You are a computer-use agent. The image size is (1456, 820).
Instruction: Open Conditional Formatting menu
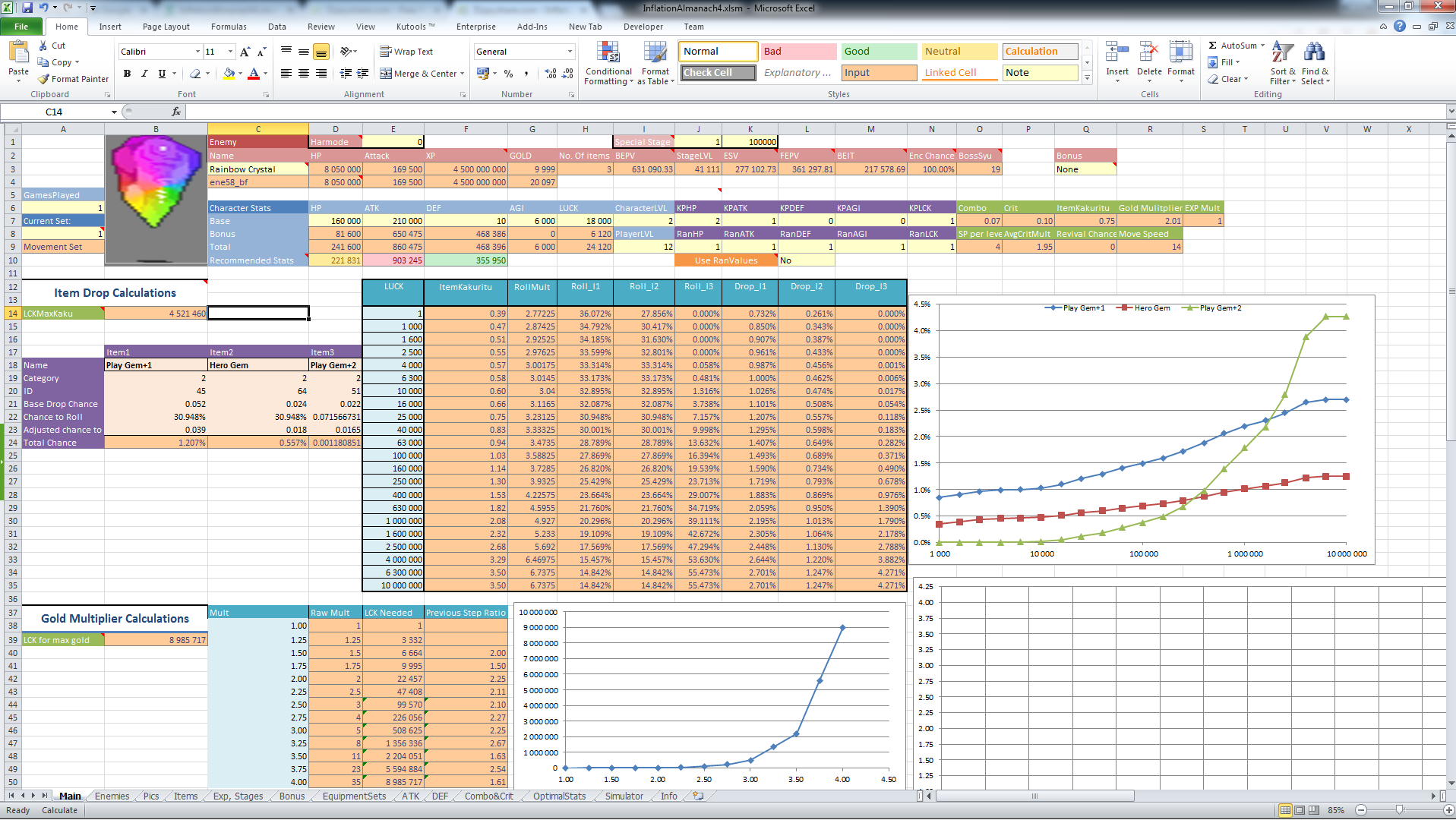(608, 62)
